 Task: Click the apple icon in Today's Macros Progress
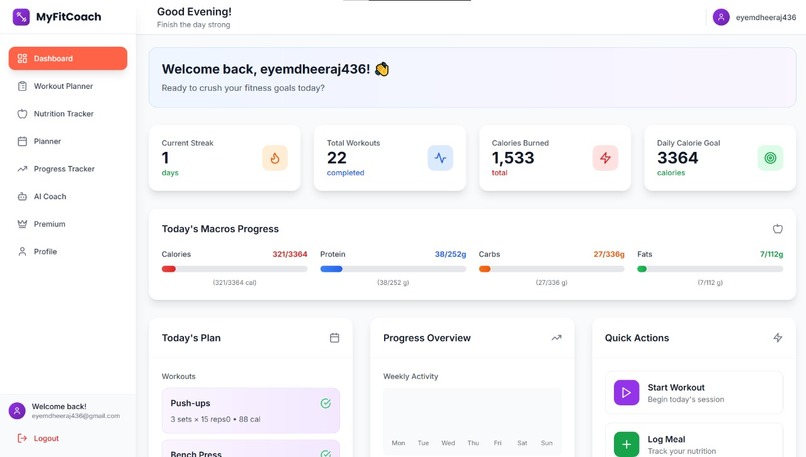pyautogui.click(x=778, y=229)
